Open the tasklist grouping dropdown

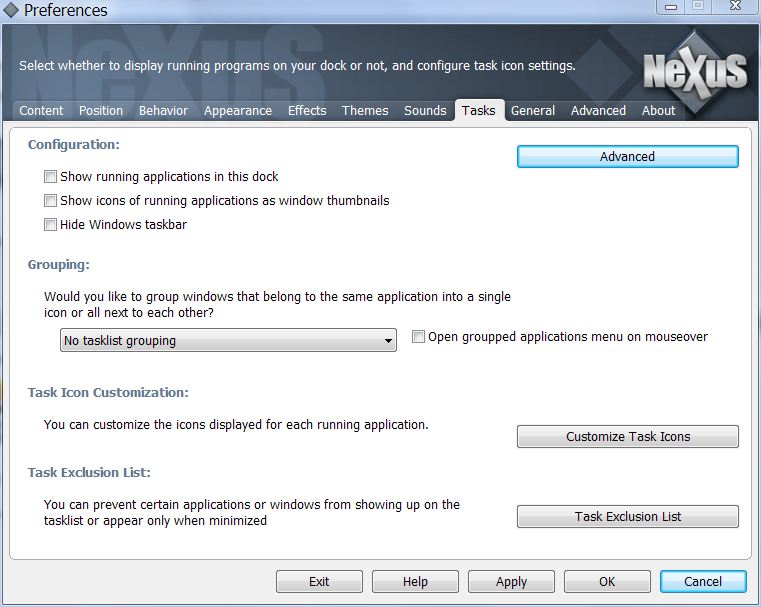click(228, 341)
